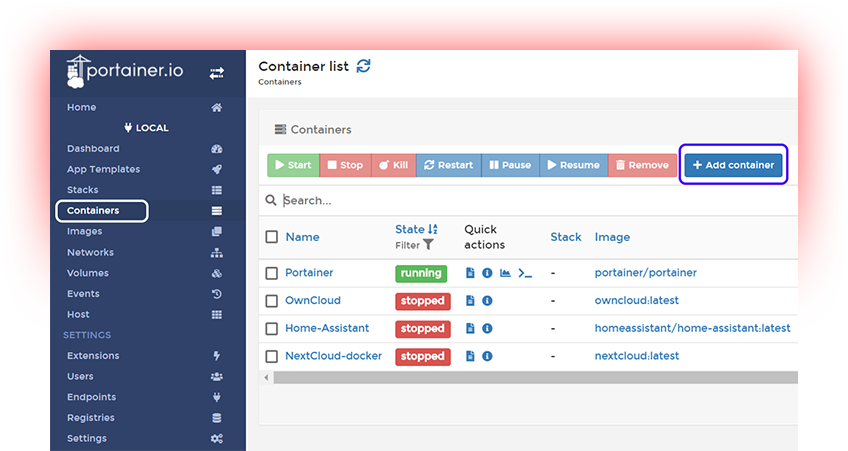This screenshot has width=848, height=451.
Task: Check the OwnCloud container checkbox
Action: (271, 301)
